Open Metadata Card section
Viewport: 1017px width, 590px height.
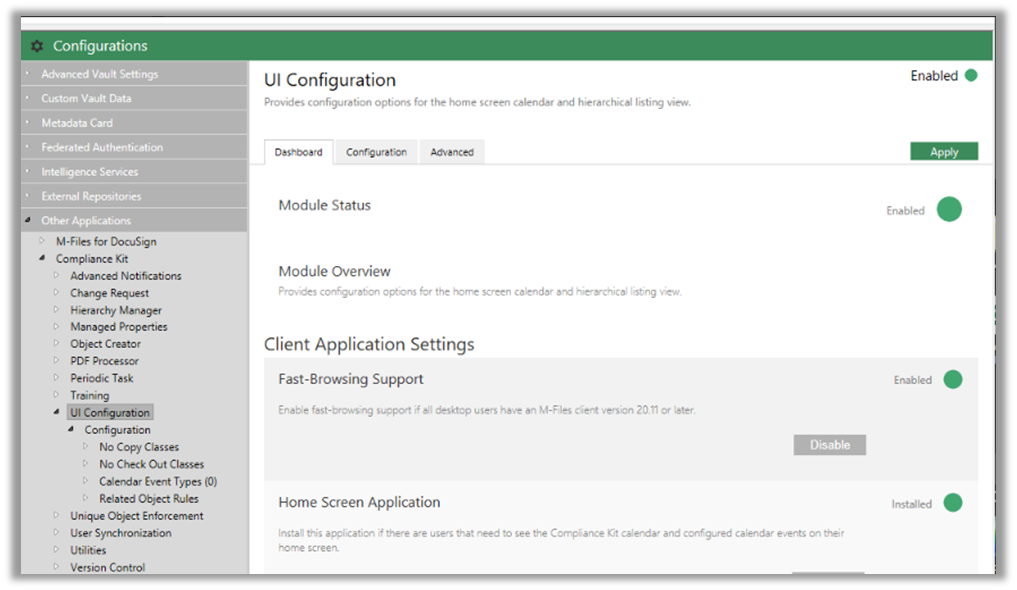coord(134,123)
